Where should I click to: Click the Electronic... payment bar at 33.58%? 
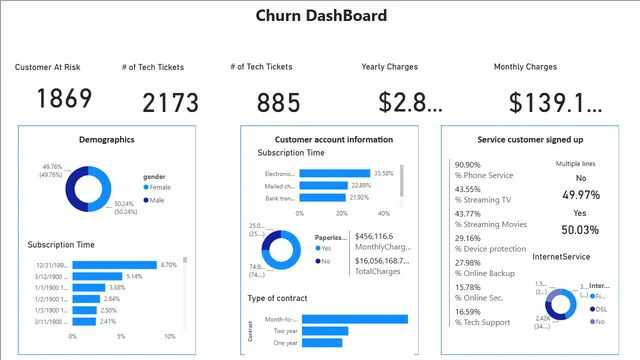coord(335,173)
